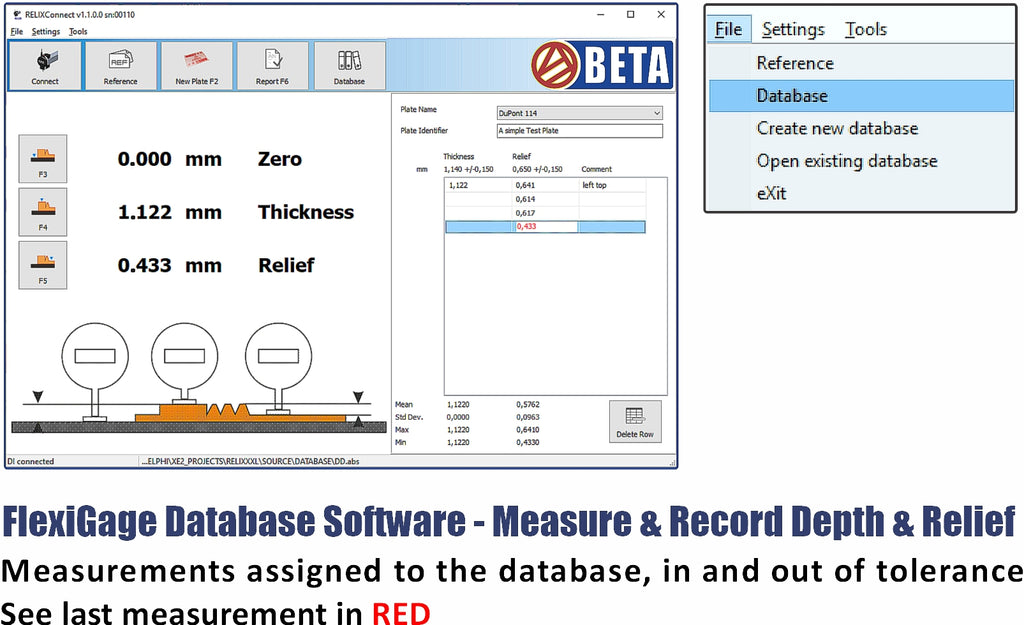Click the Plate Identifier text field
The height and width of the screenshot is (625, 1024).
(579, 131)
